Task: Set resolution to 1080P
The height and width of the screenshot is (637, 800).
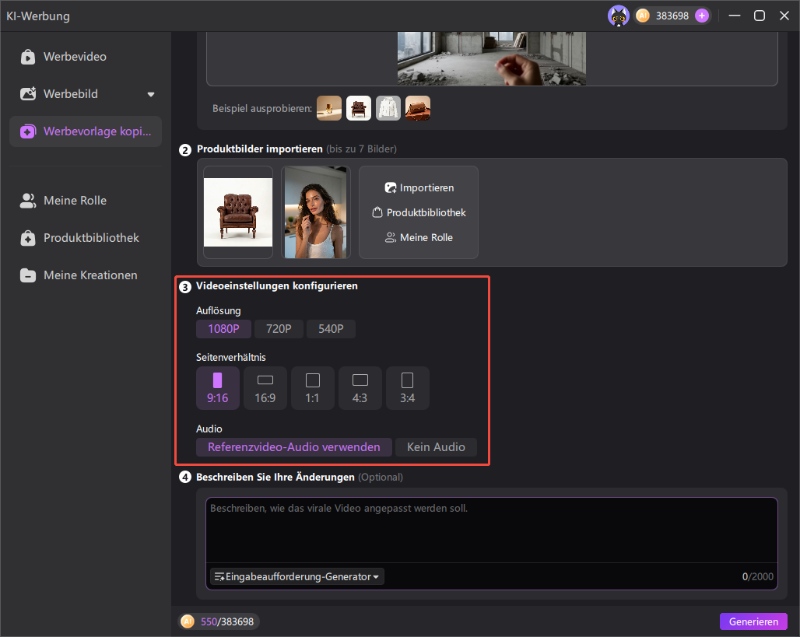Action: [223, 329]
